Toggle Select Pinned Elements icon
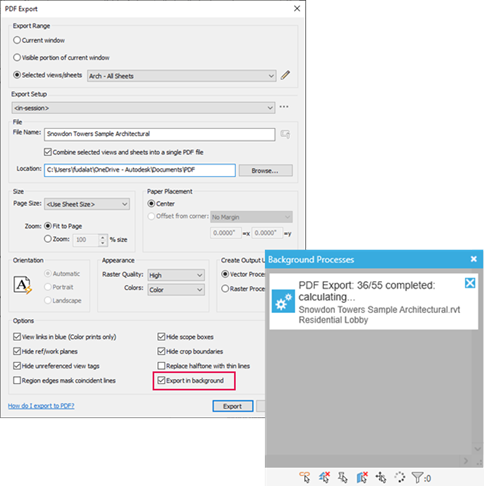484x486 pixels. click(x=343, y=477)
